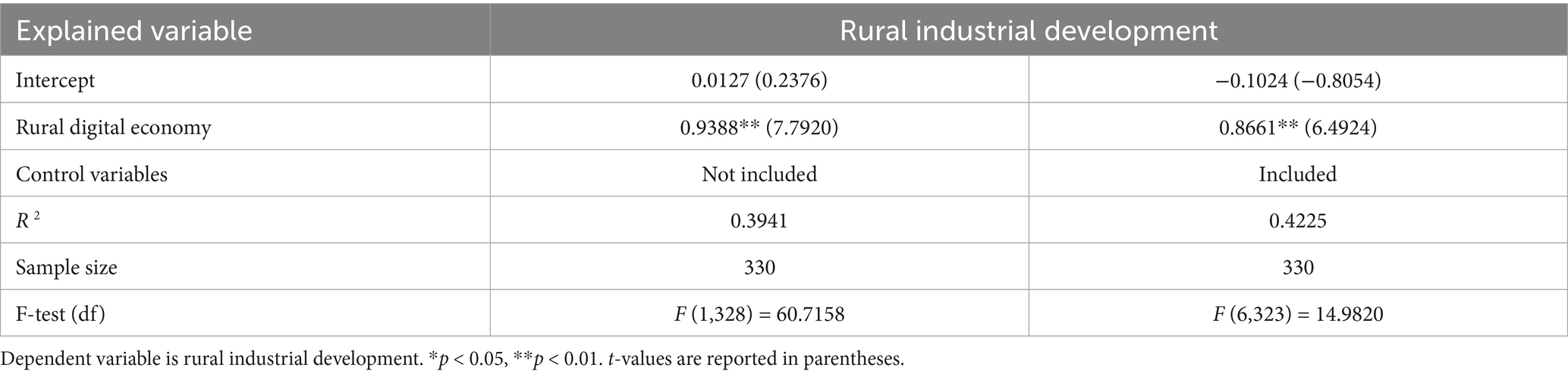Click intercept value −0.1024 (−0.8054)
The width and height of the screenshot is (1568, 377).
pos(1297,80)
